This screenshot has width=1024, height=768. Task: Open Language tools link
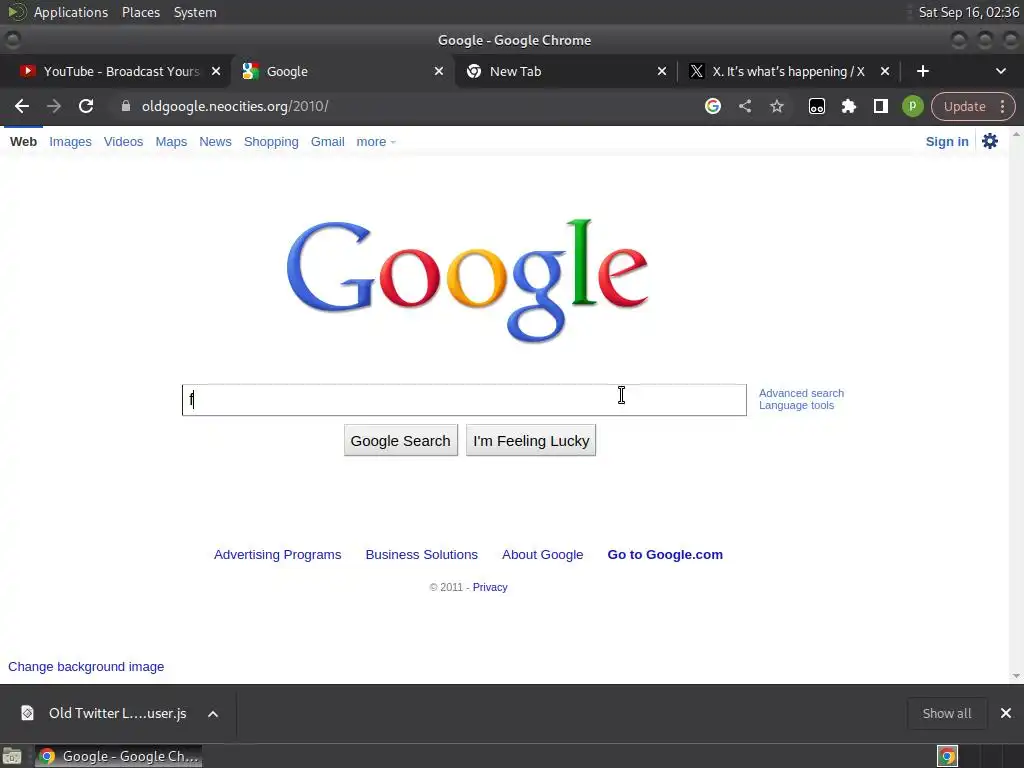tap(796, 406)
